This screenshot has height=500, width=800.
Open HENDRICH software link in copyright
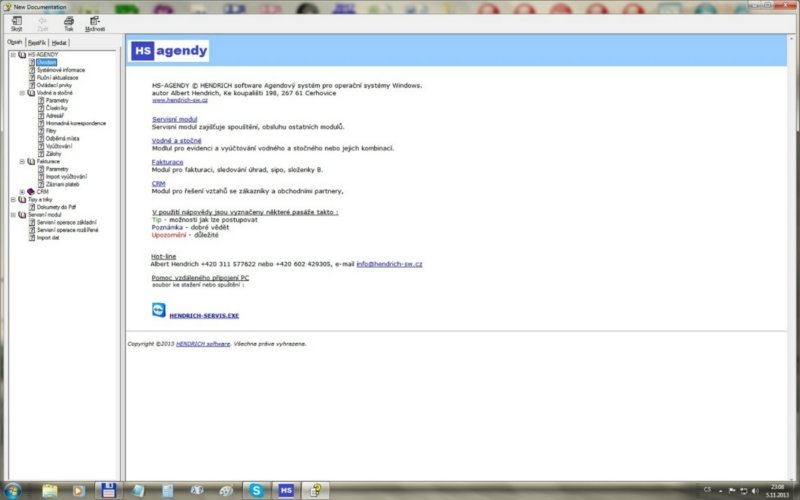click(x=203, y=344)
